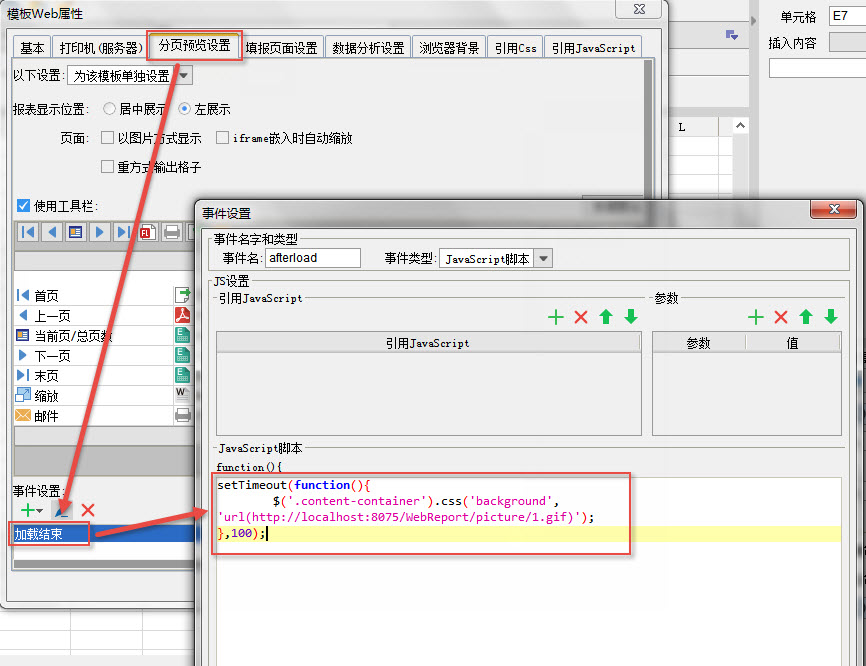Click the edit event pencil icon
Viewport: 866px width, 666px height.
(x=62, y=510)
